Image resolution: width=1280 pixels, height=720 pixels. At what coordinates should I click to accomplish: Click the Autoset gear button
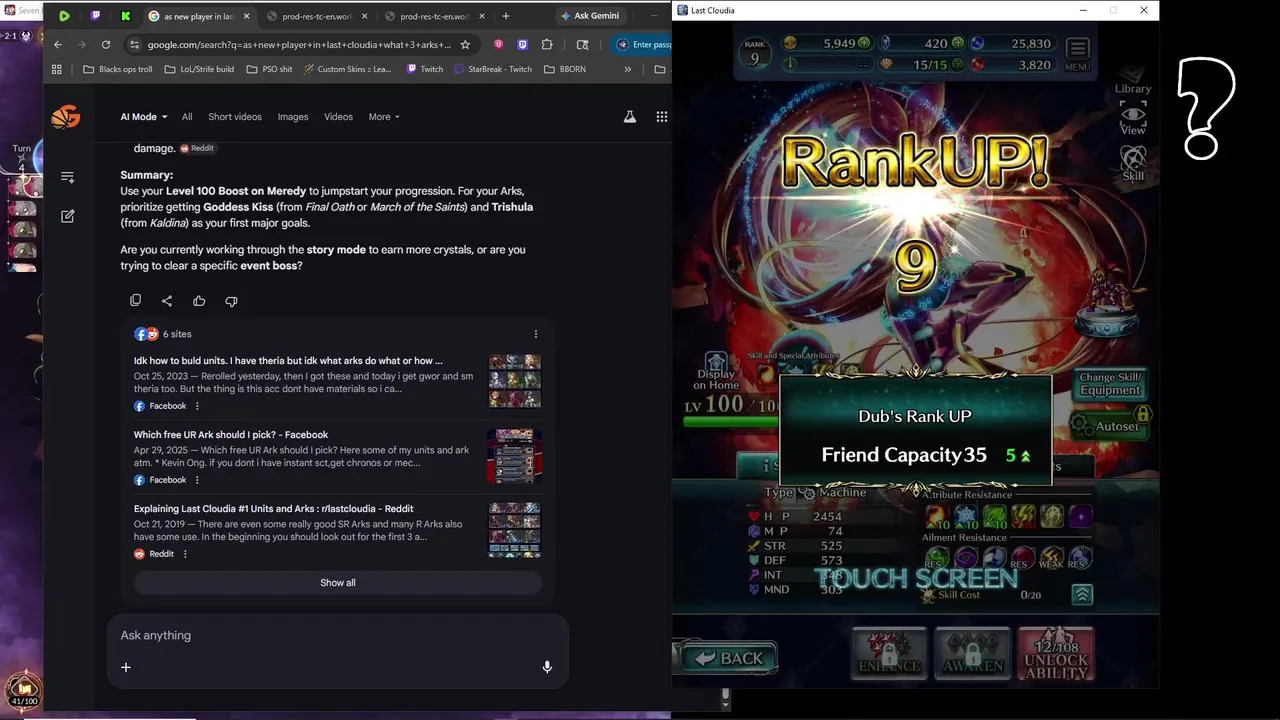1109,425
